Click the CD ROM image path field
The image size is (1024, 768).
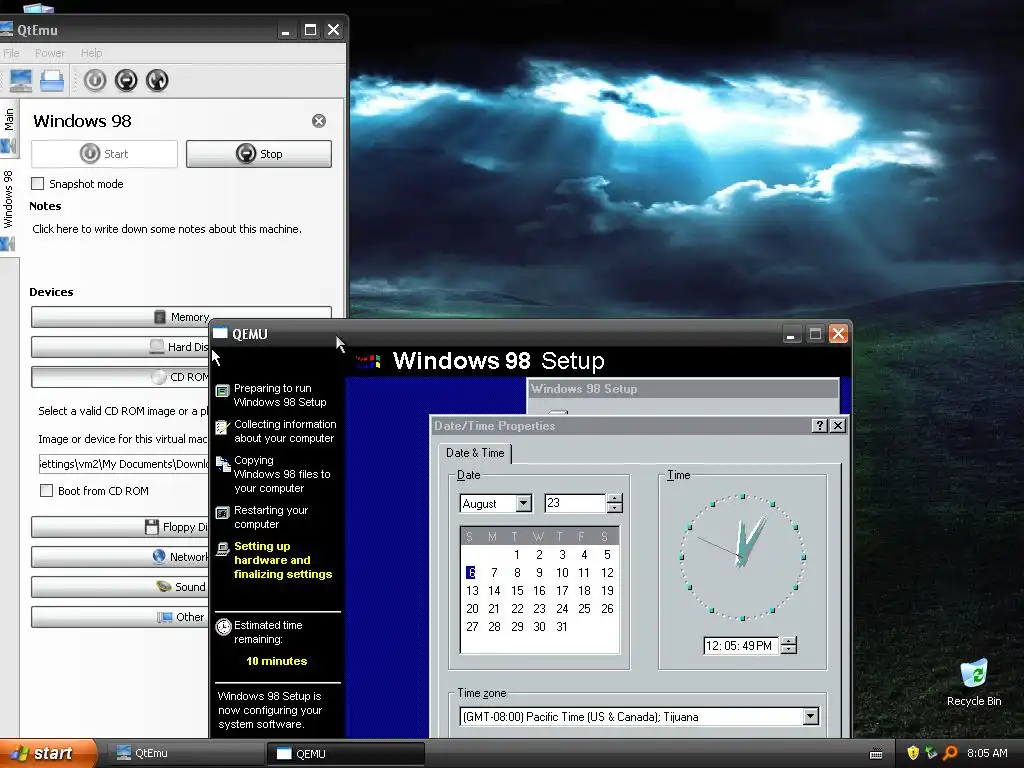coord(123,464)
